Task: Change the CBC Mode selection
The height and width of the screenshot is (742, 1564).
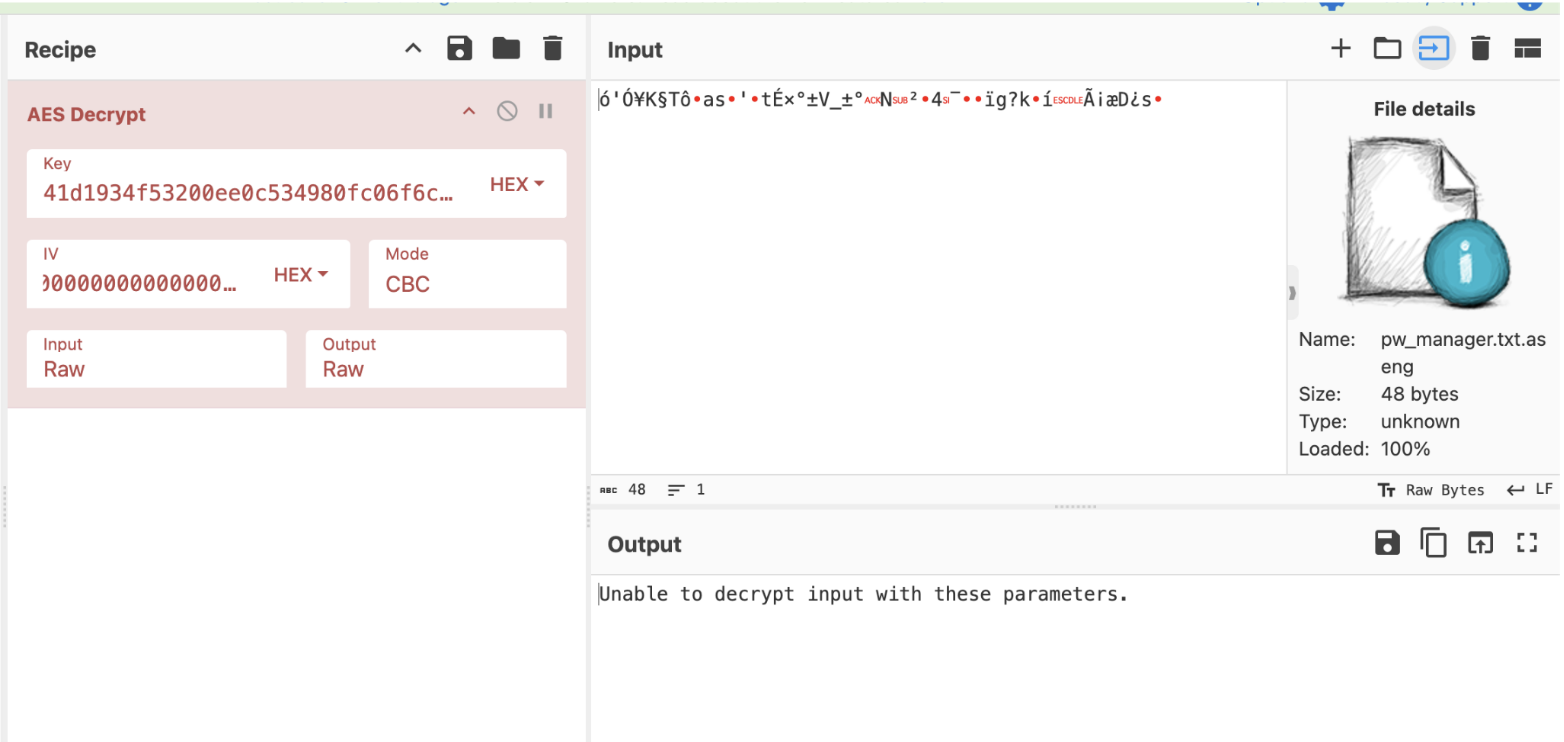Action: (467, 284)
